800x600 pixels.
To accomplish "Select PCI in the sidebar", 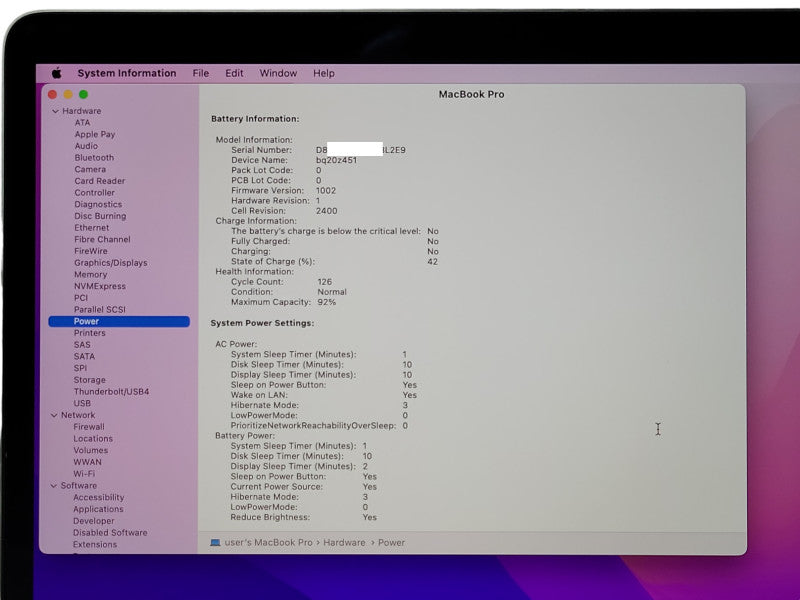I will tap(81, 298).
